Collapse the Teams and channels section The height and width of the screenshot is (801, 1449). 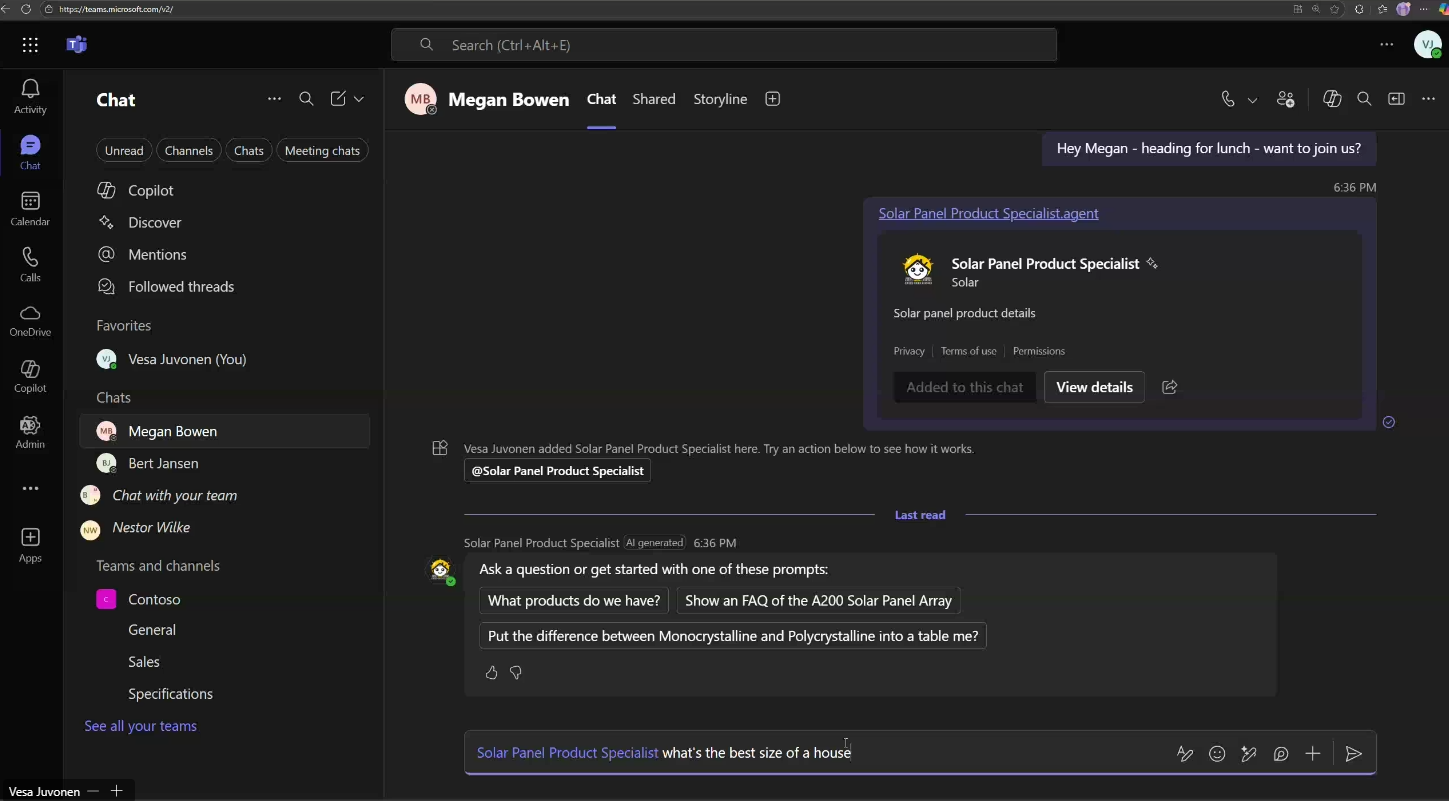tap(158, 566)
